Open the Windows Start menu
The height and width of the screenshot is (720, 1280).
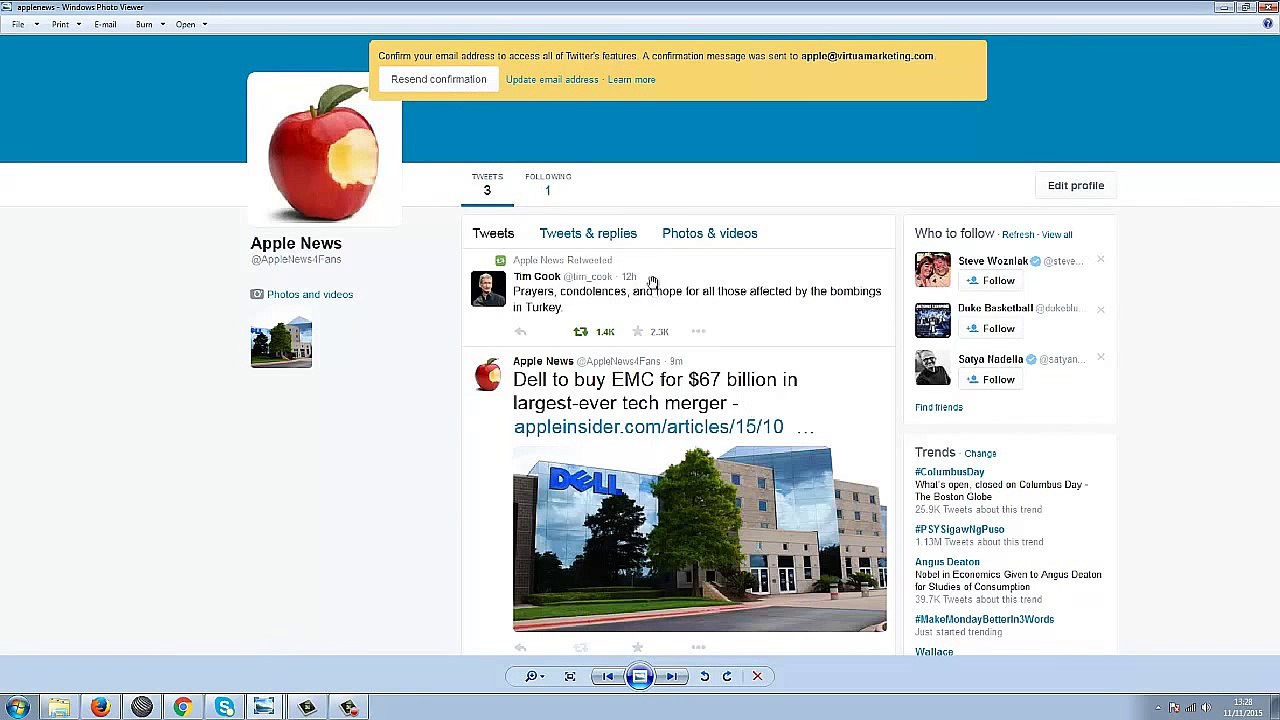point(18,707)
